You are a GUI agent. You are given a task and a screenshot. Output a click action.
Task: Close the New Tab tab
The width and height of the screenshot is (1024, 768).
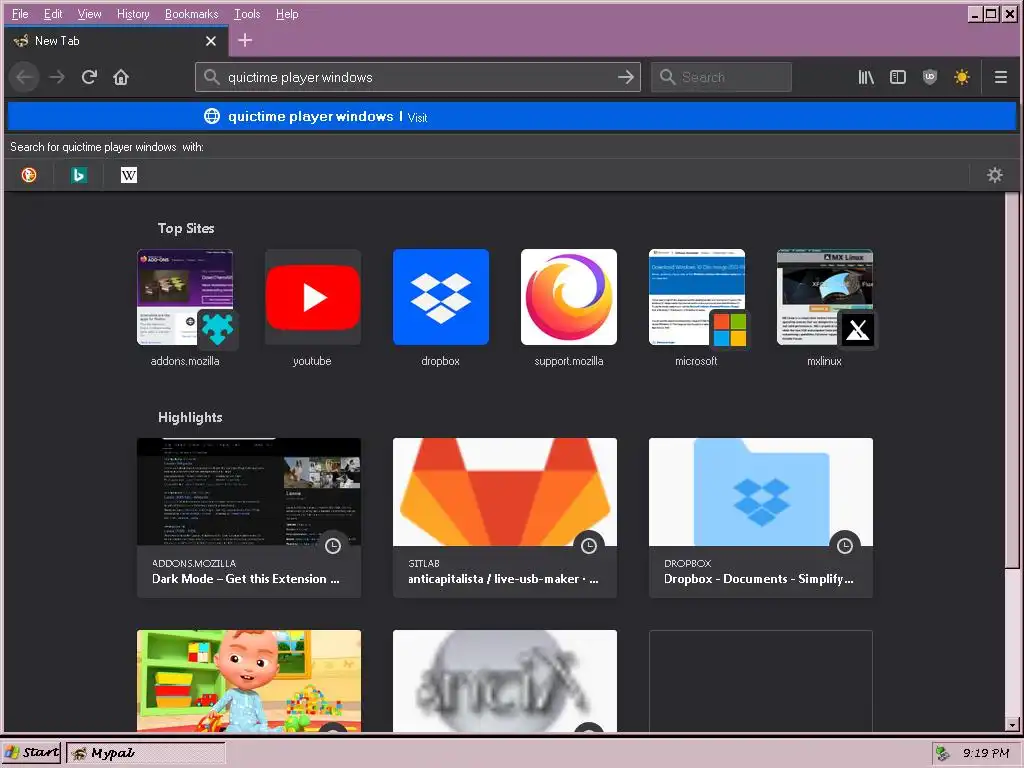pyautogui.click(x=211, y=41)
